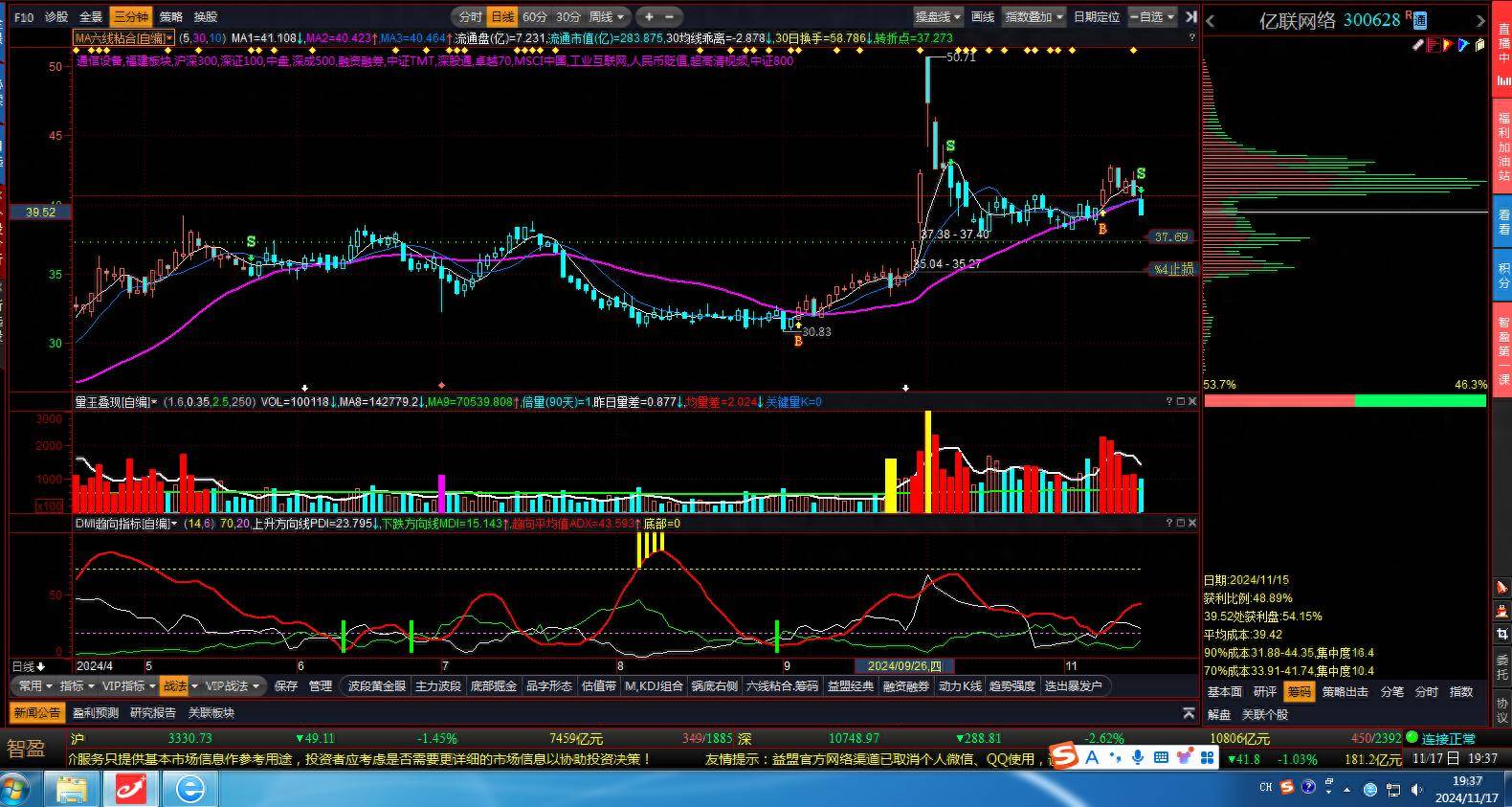The height and width of the screenshot is (807, 1512).
Task: Switch to 60分 minute chart
Action: (x=535, y=17)
